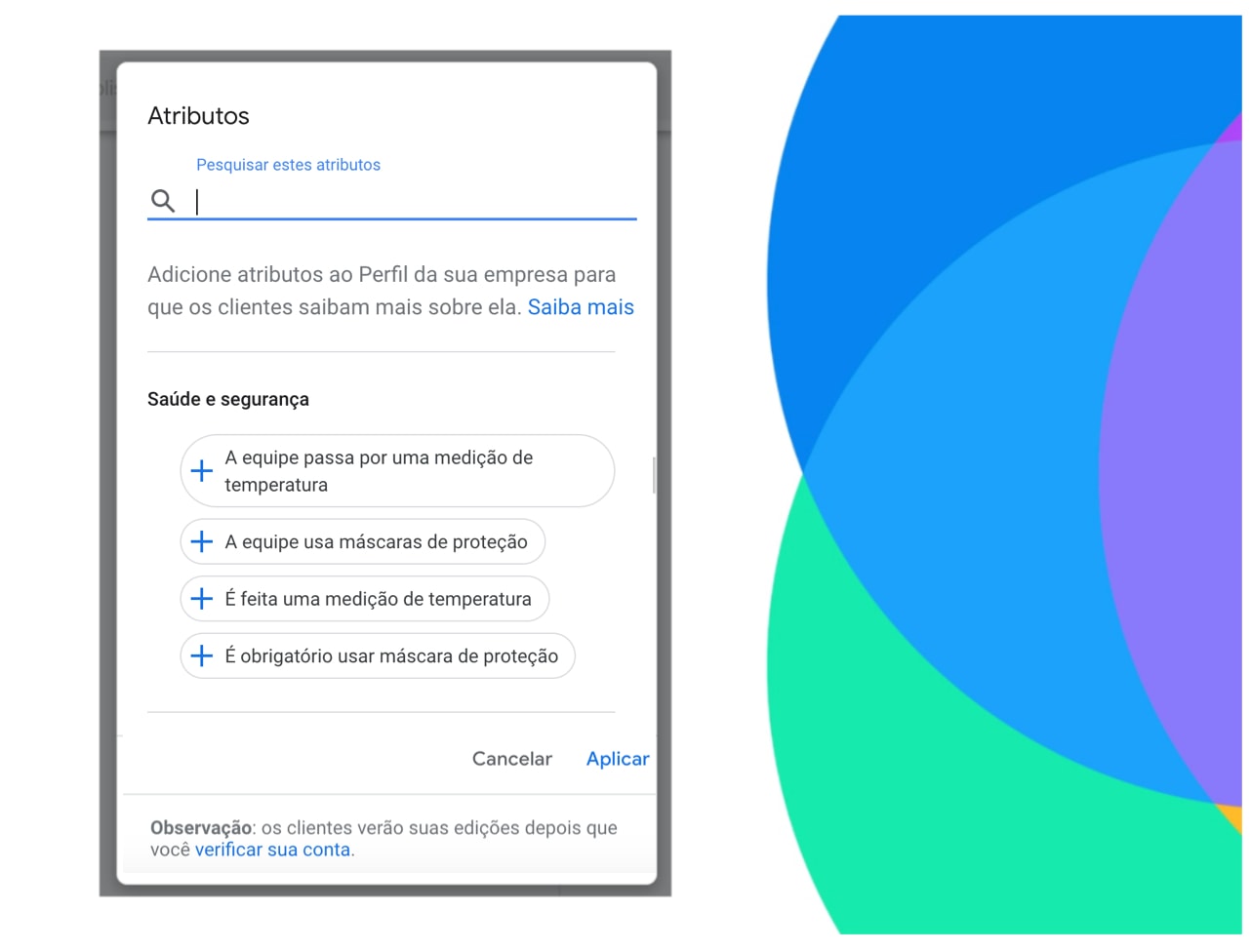Click the 'Pesquisar estes atributos' field label
Image resolution: width=1251 pixels, height=952 pixels.
coord(288,165)
